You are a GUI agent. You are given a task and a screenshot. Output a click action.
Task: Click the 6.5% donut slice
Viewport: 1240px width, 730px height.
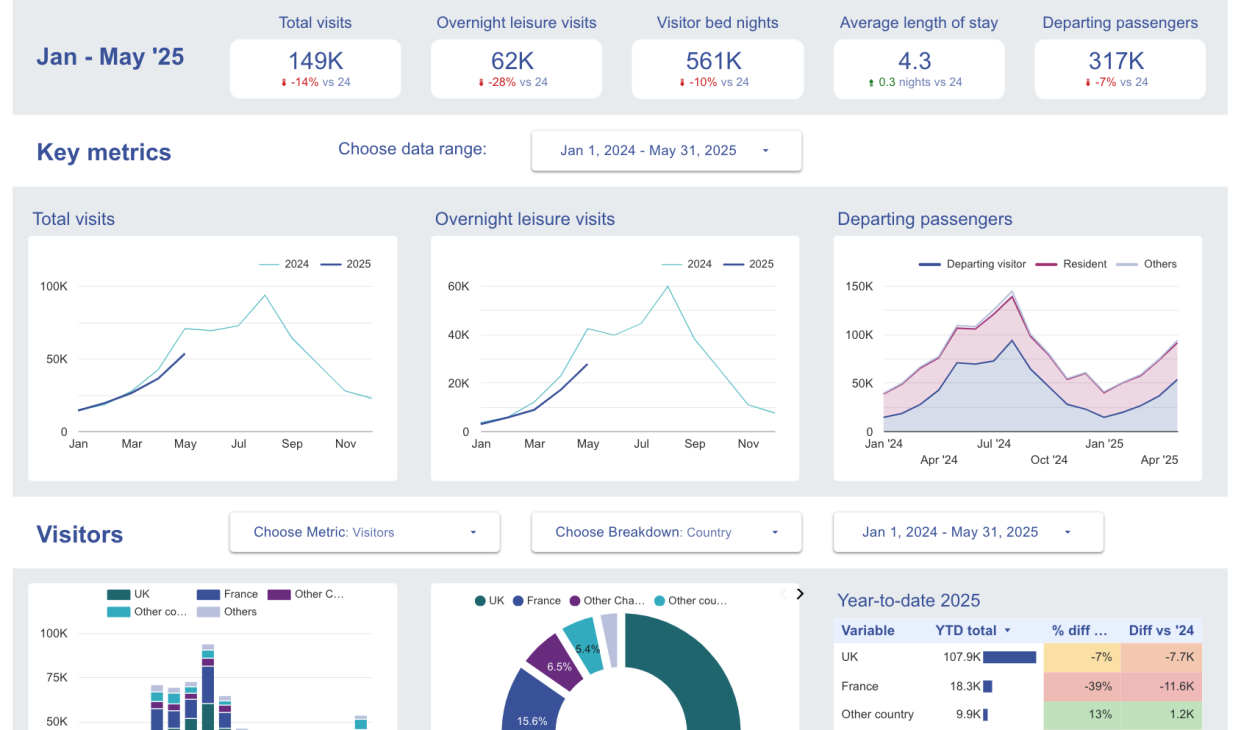pos(556,662)
